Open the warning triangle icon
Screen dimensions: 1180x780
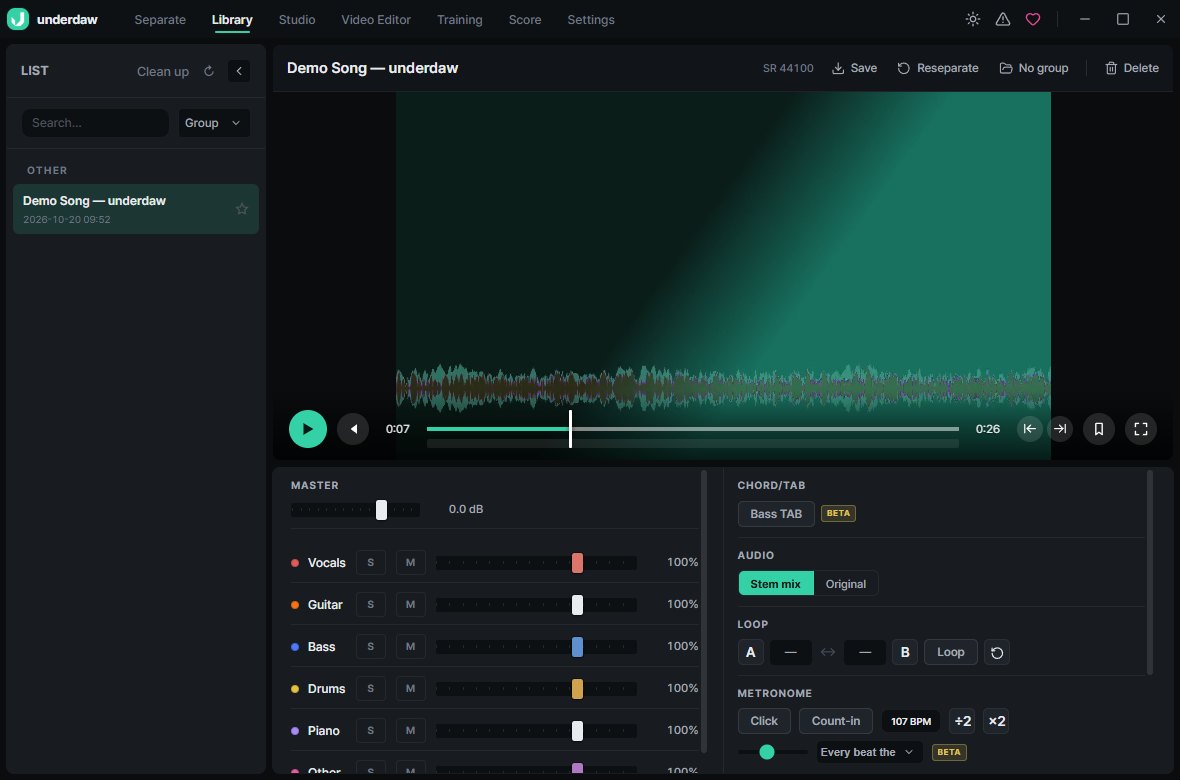(1003, 20)
